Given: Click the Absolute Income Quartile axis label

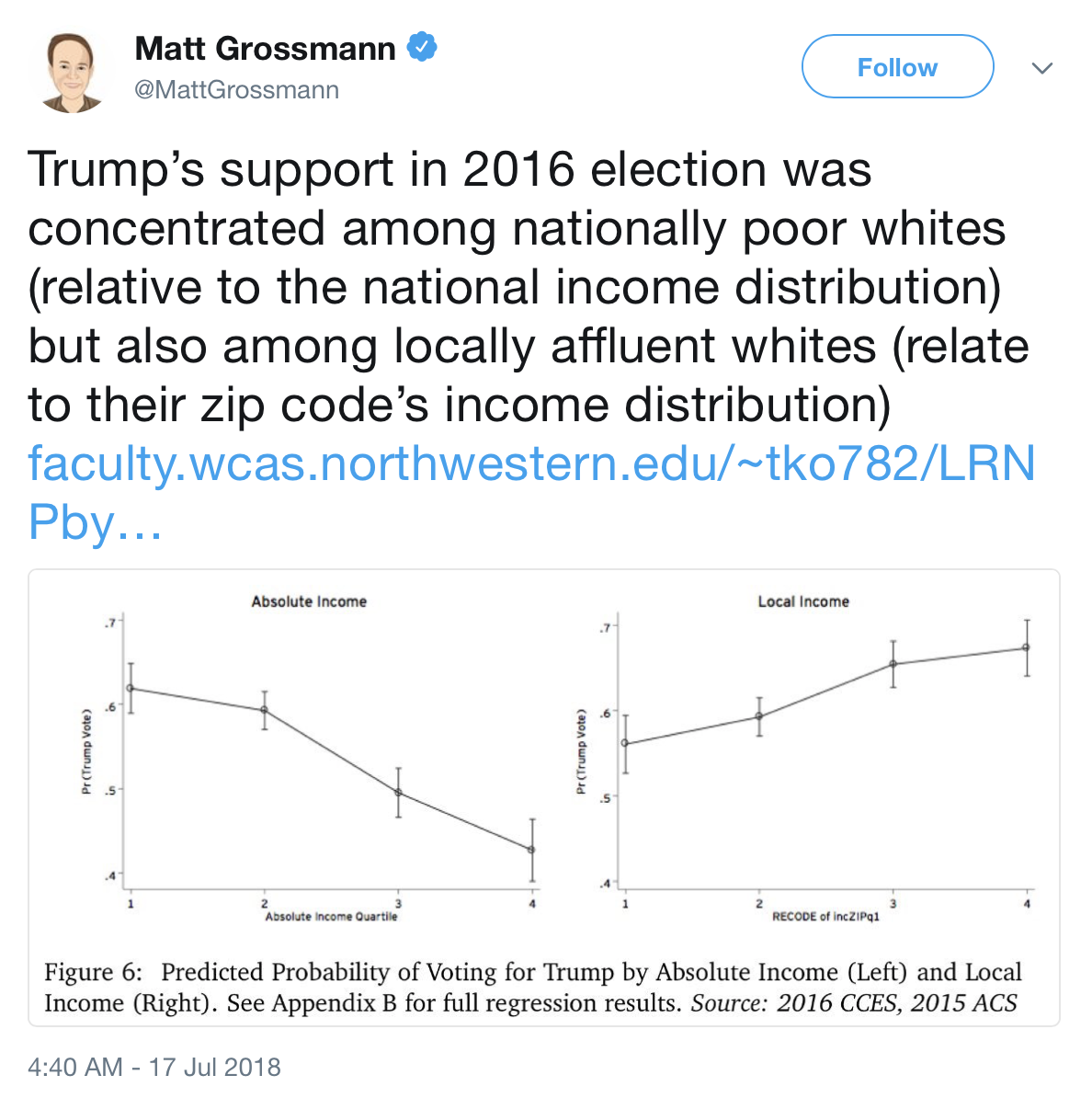Looking at the screenshot, I should tap(331, 917).
